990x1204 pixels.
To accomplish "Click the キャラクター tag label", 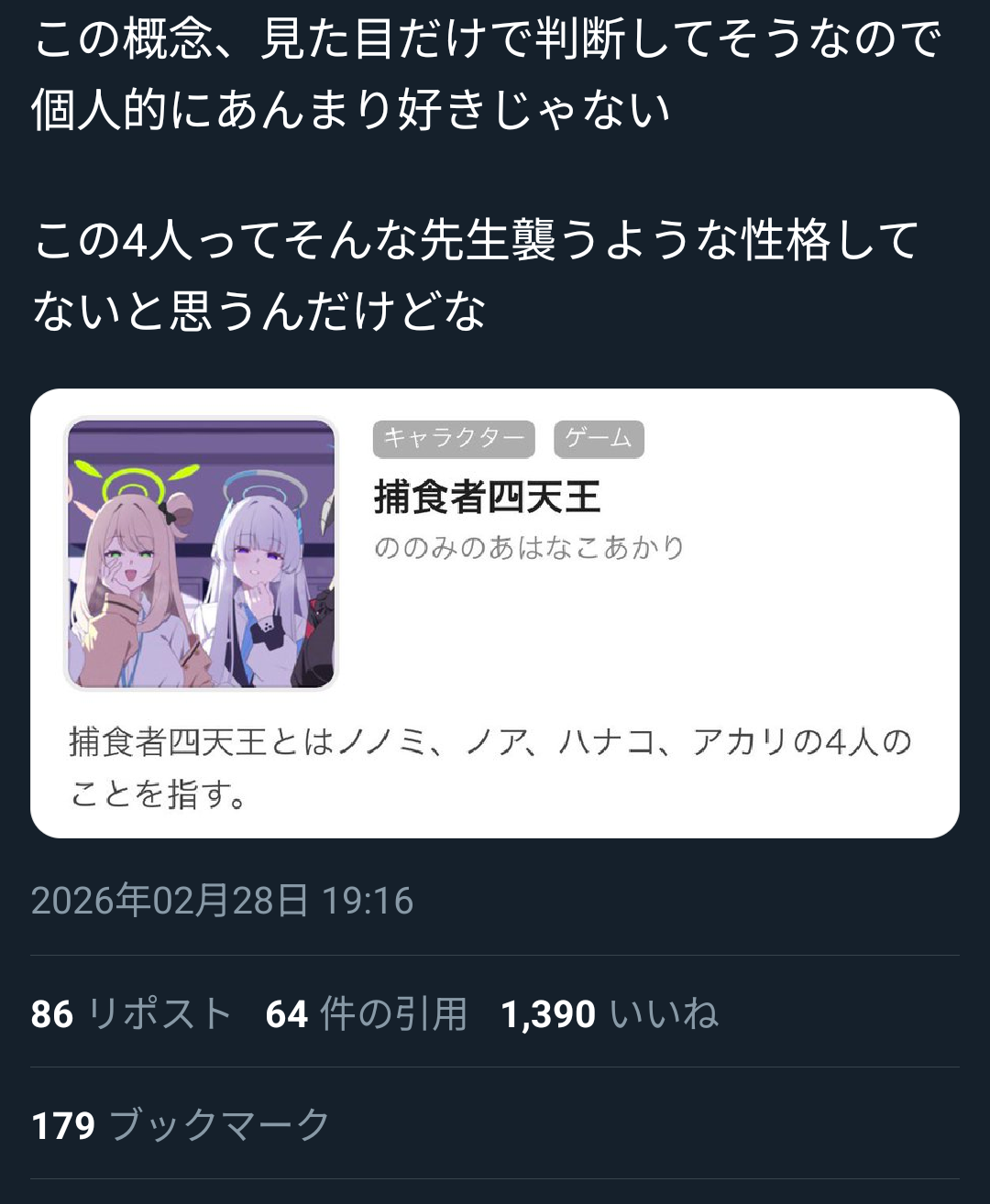I will 454,439.
